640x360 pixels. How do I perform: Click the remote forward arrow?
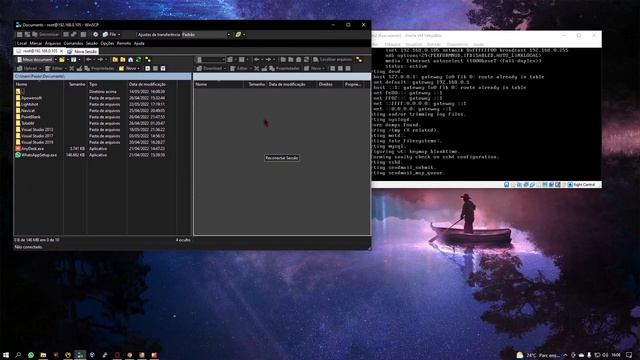click(x=269, y=60)
